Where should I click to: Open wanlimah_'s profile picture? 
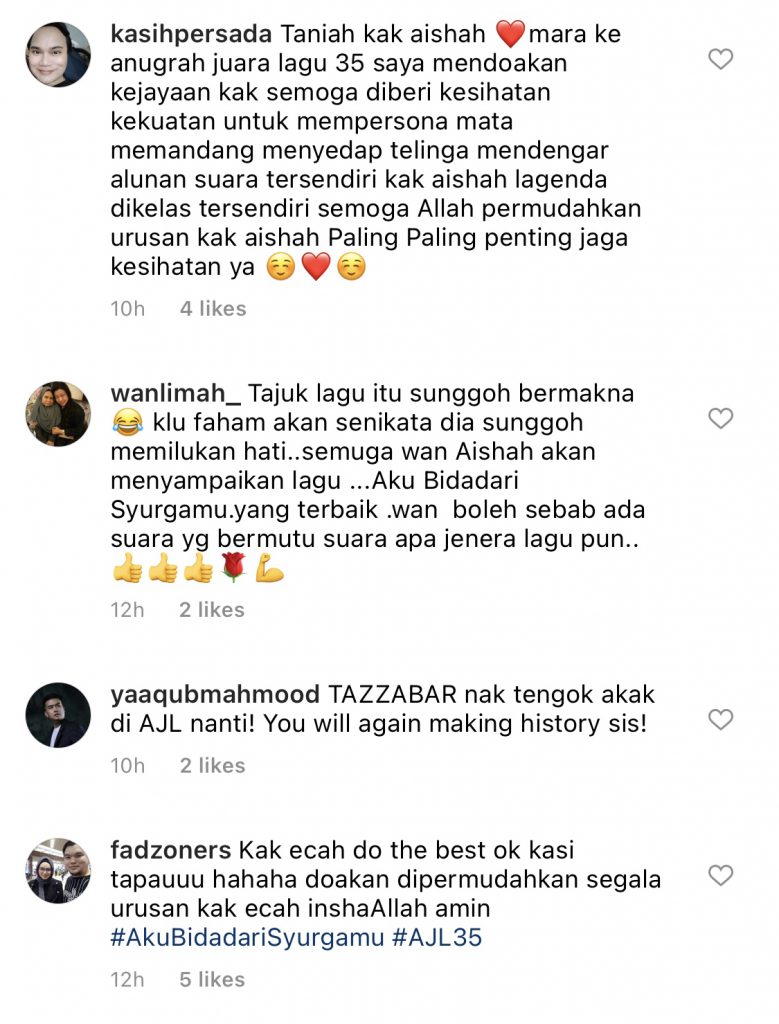(58, 414)
